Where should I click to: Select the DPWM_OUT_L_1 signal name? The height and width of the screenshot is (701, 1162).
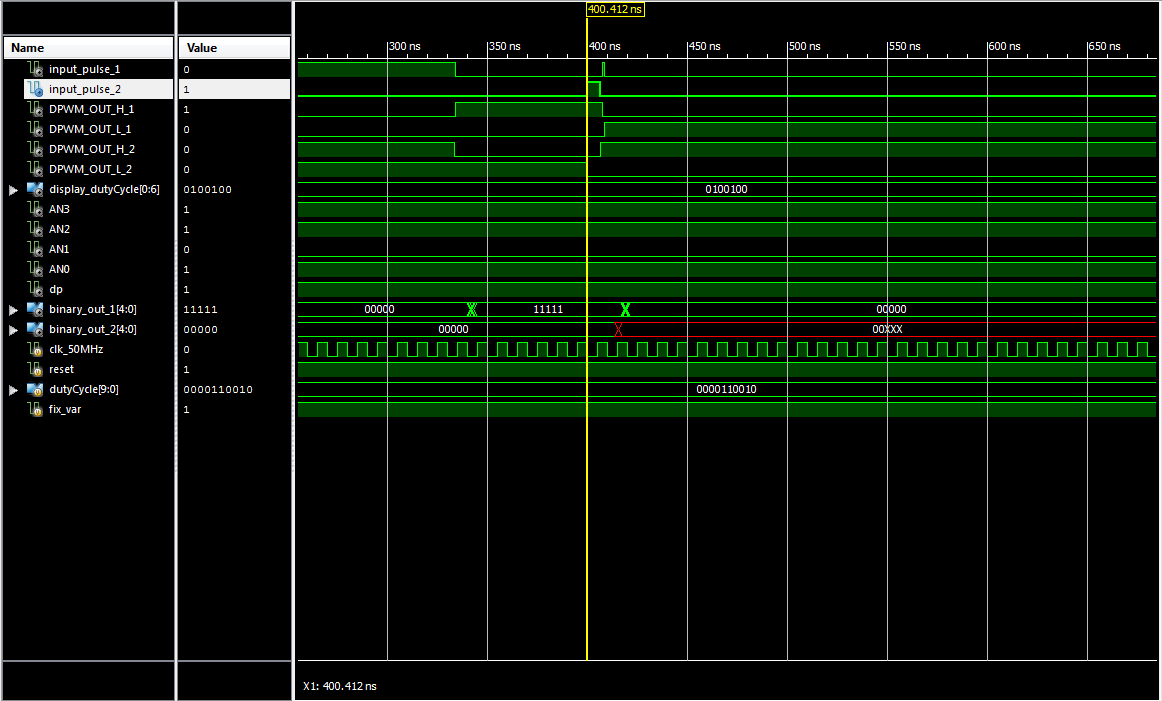click(x=90, y=129)
